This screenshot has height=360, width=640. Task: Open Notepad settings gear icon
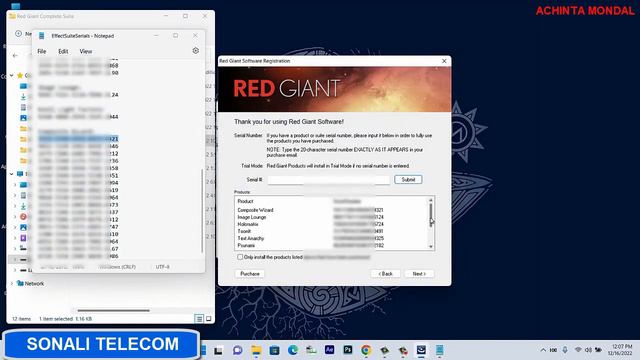(196, 51)
